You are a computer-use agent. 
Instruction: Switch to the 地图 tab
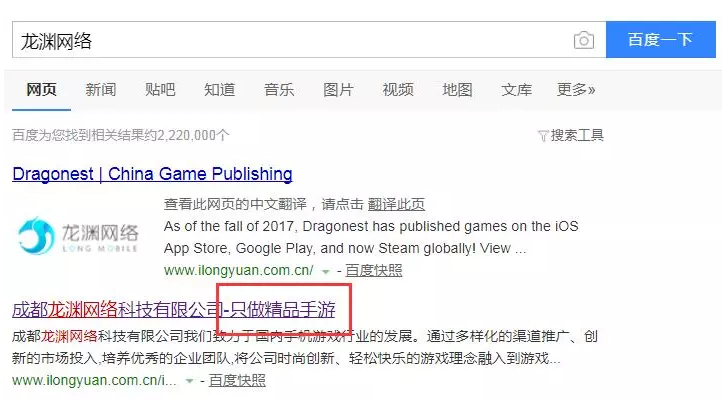pyautogui.click(x=457, y=89)
